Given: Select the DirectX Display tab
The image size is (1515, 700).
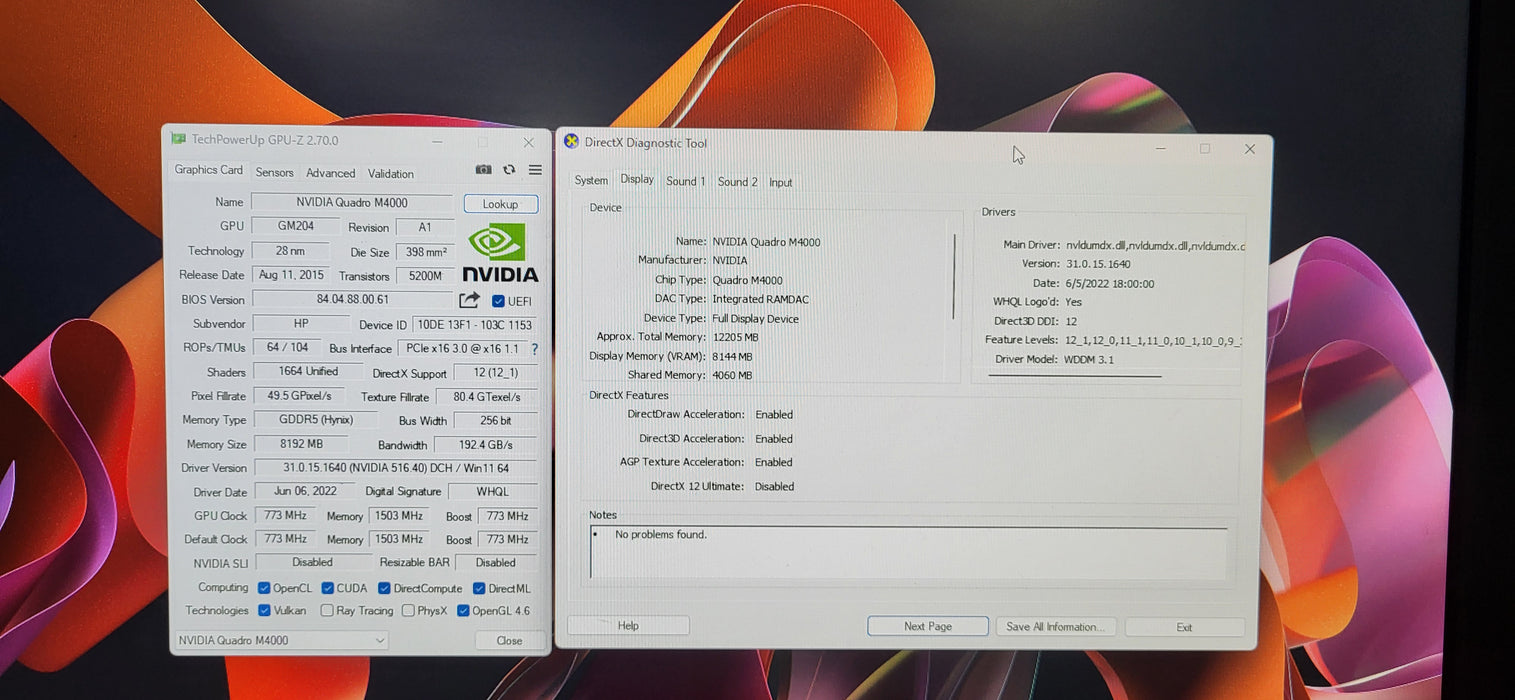Looking at the screenshot, I should [637, 179].
